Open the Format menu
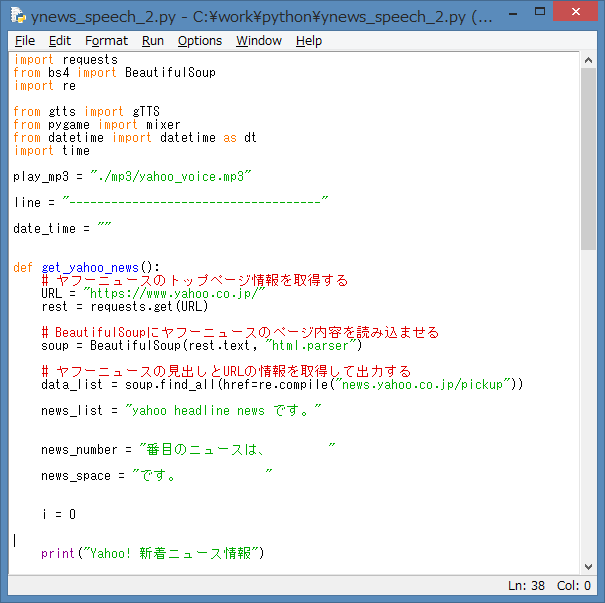 106,41
